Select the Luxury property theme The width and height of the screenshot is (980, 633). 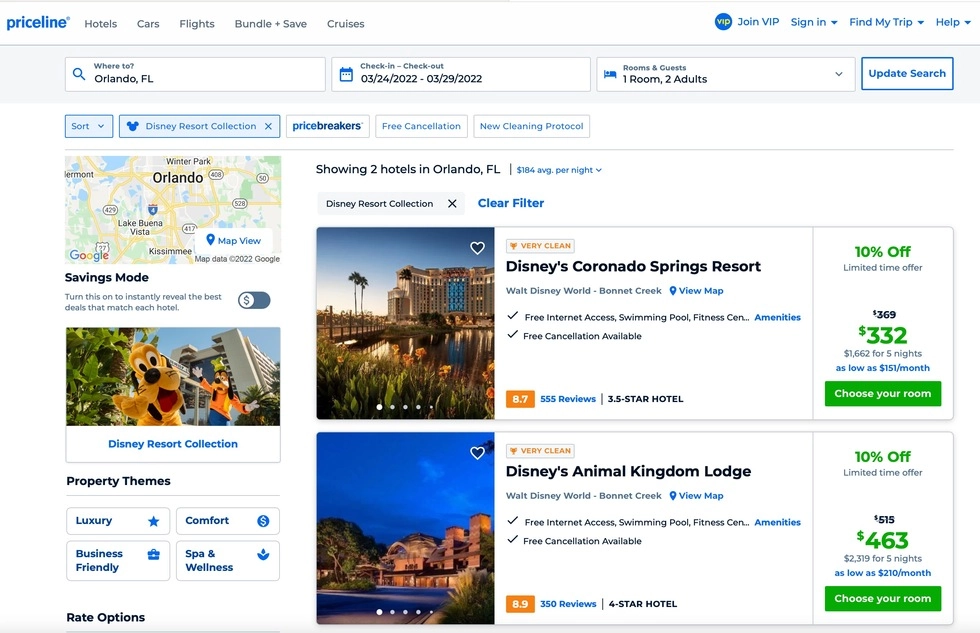tap(118, 521)
